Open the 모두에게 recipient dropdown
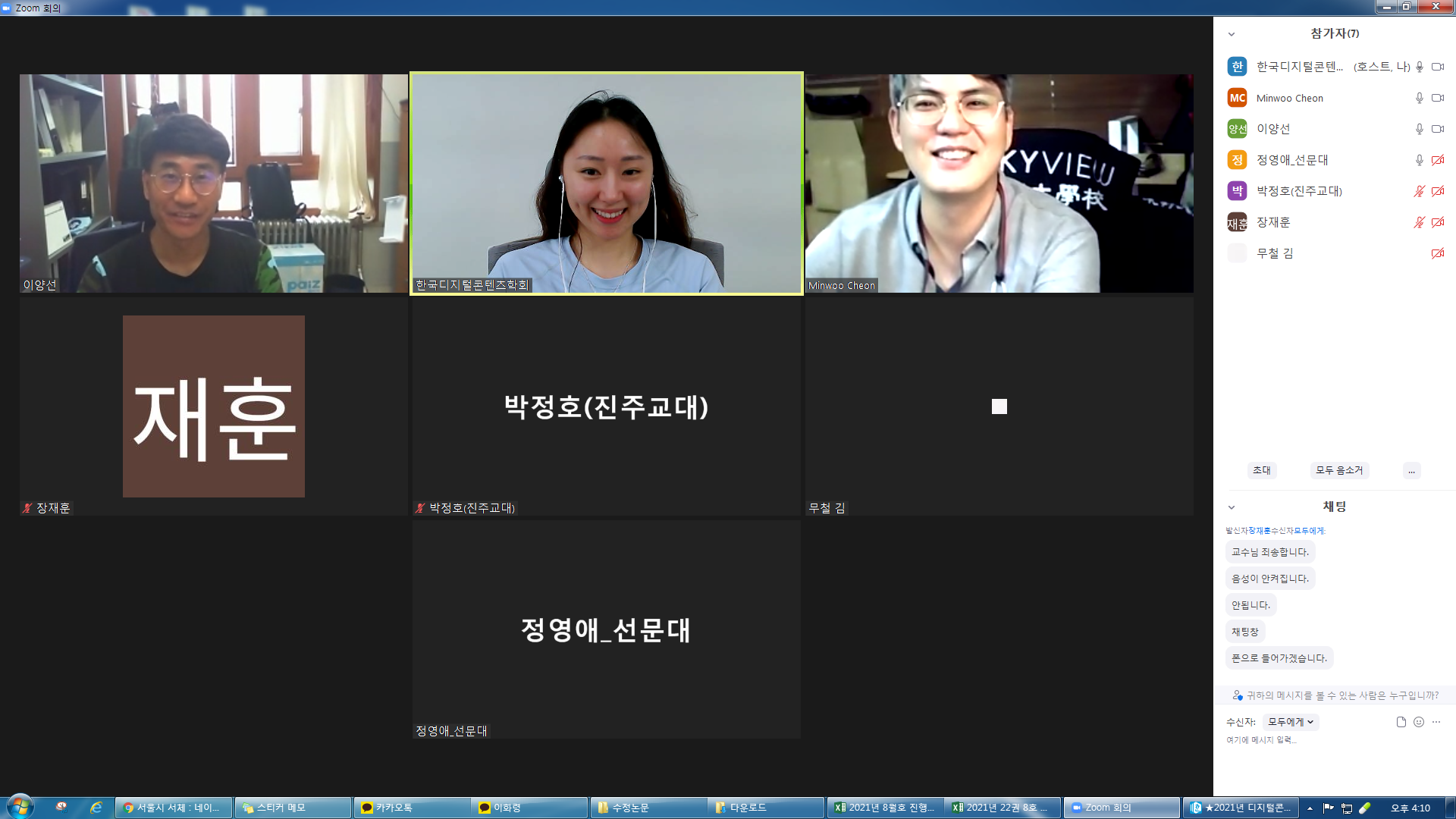1456x819 pixels. [1290, 722]
